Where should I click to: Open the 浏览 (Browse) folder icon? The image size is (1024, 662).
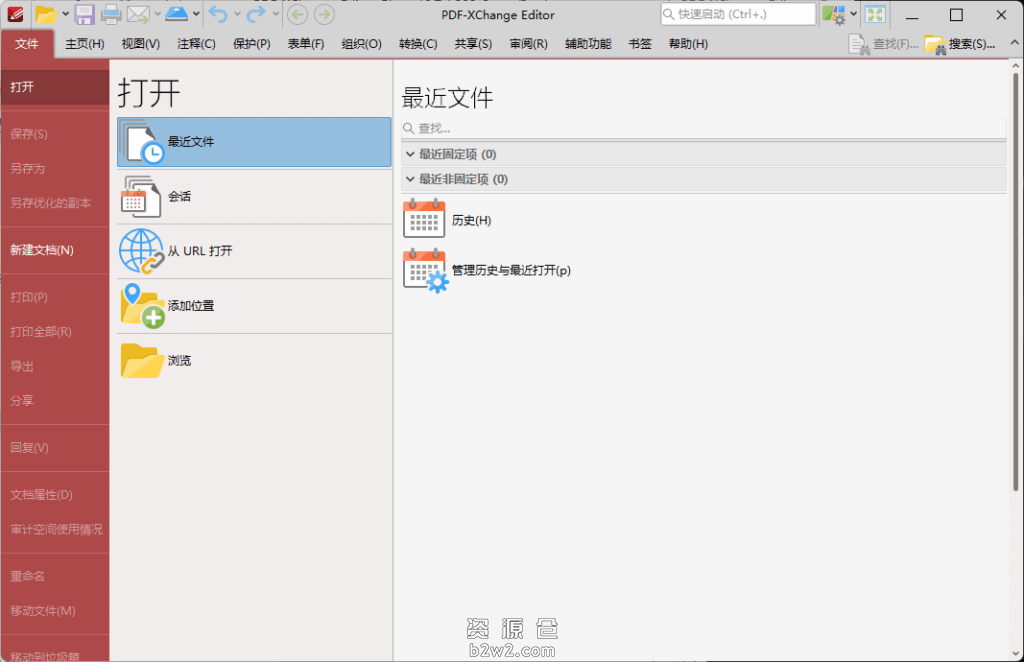click(140, 360)
